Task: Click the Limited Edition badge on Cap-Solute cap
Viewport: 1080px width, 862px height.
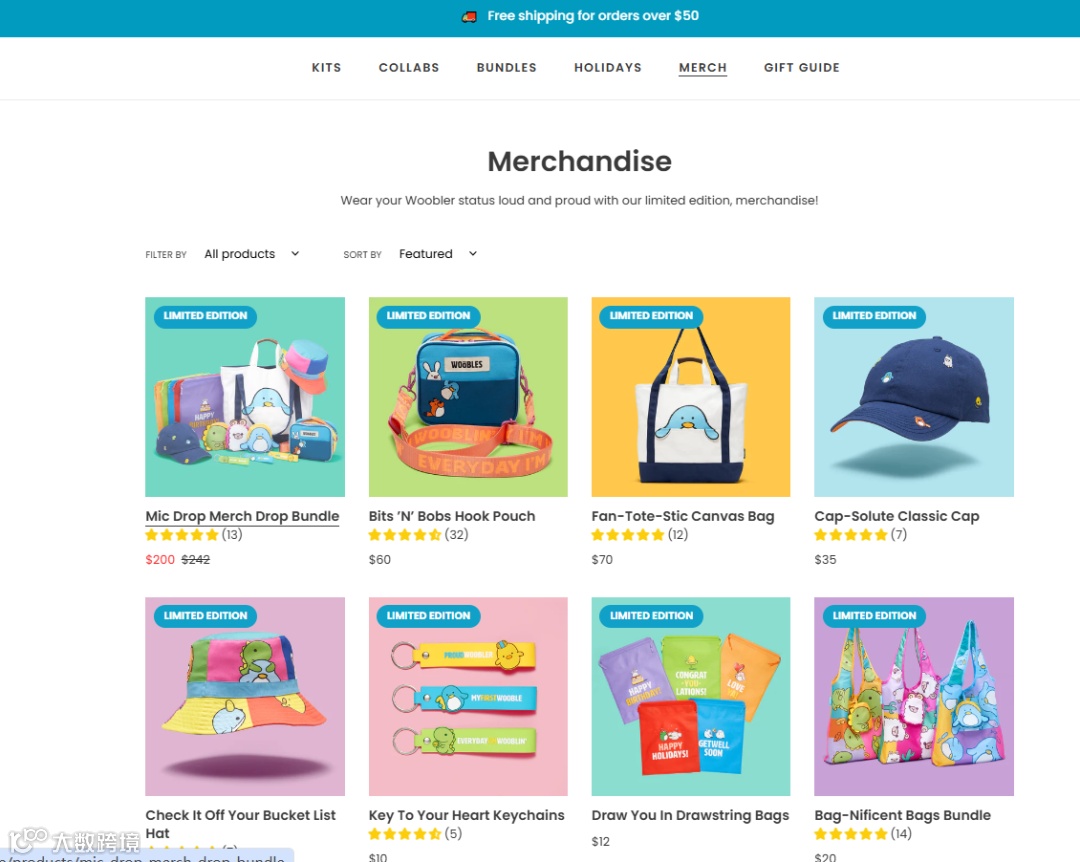Action: (x=874, y=316)
